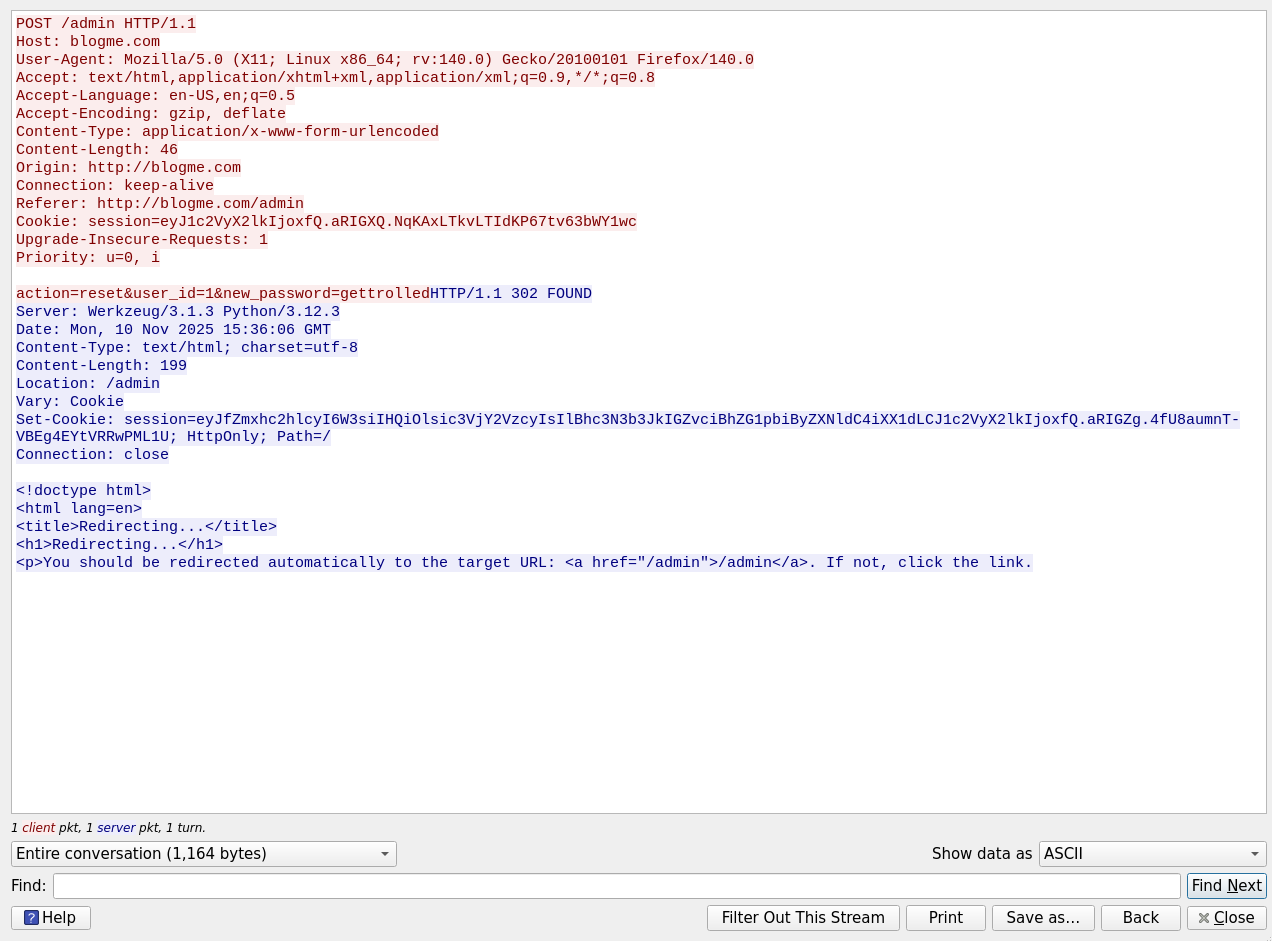
Task: Focus the Find text field
Action: tap(616, 886)
